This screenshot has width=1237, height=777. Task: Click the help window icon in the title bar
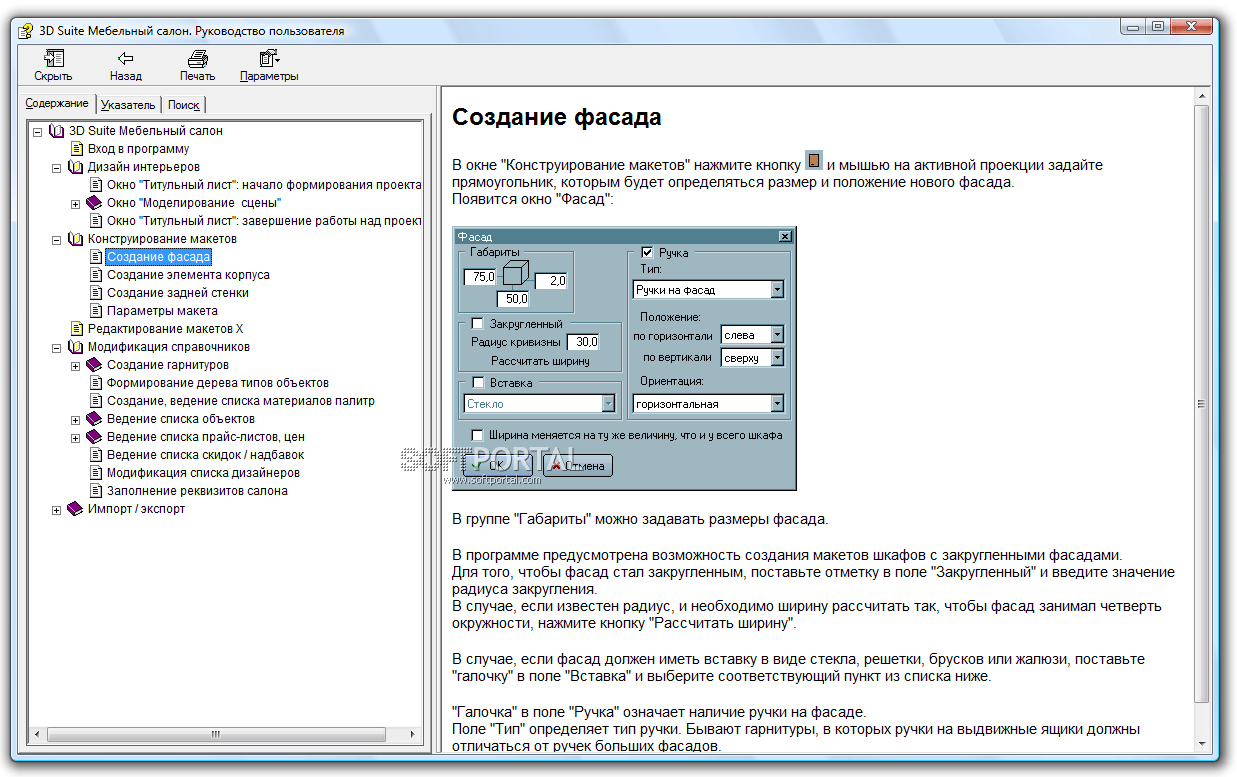pos(26,30)
